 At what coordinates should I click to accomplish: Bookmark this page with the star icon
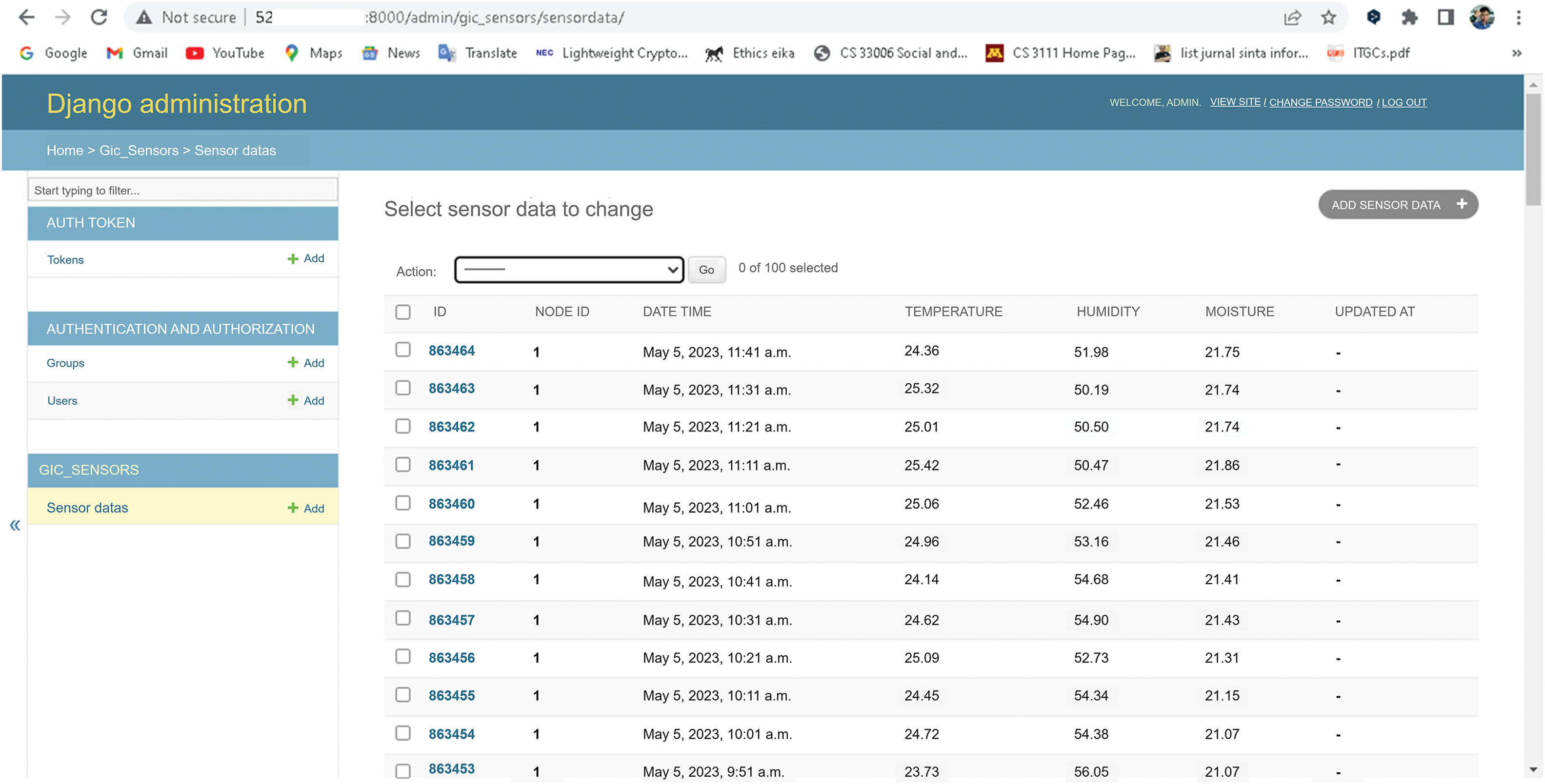(1328, 18)
